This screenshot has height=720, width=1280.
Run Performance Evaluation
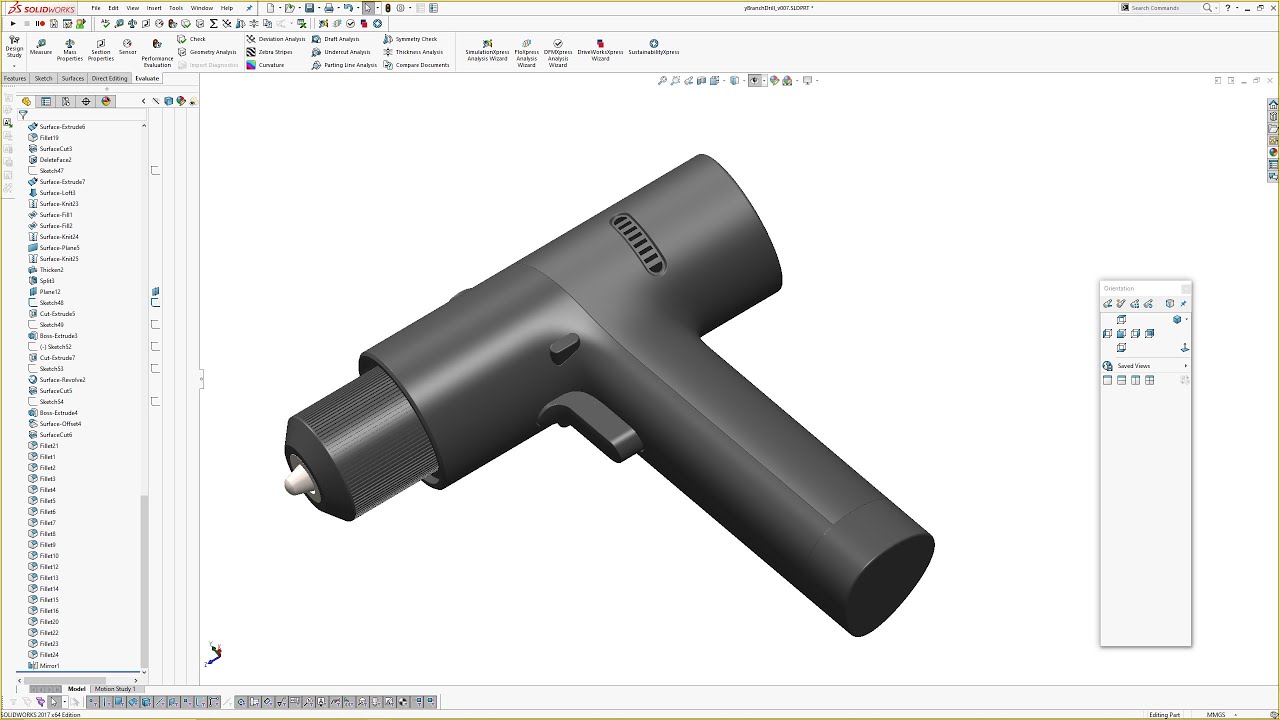[x=157, y=54]
